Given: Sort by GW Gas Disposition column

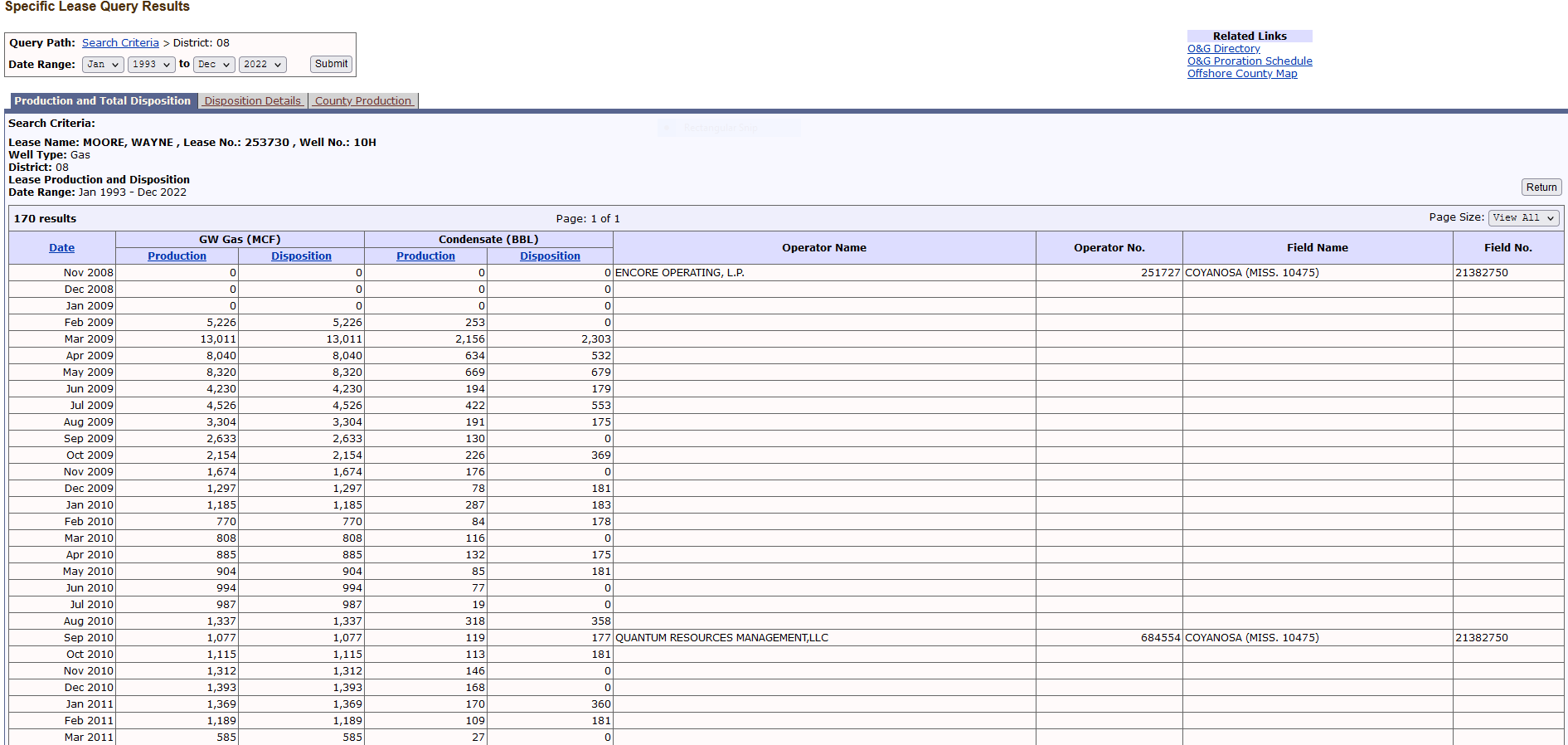Looking at the screenshot, I should tap(301, 256).
